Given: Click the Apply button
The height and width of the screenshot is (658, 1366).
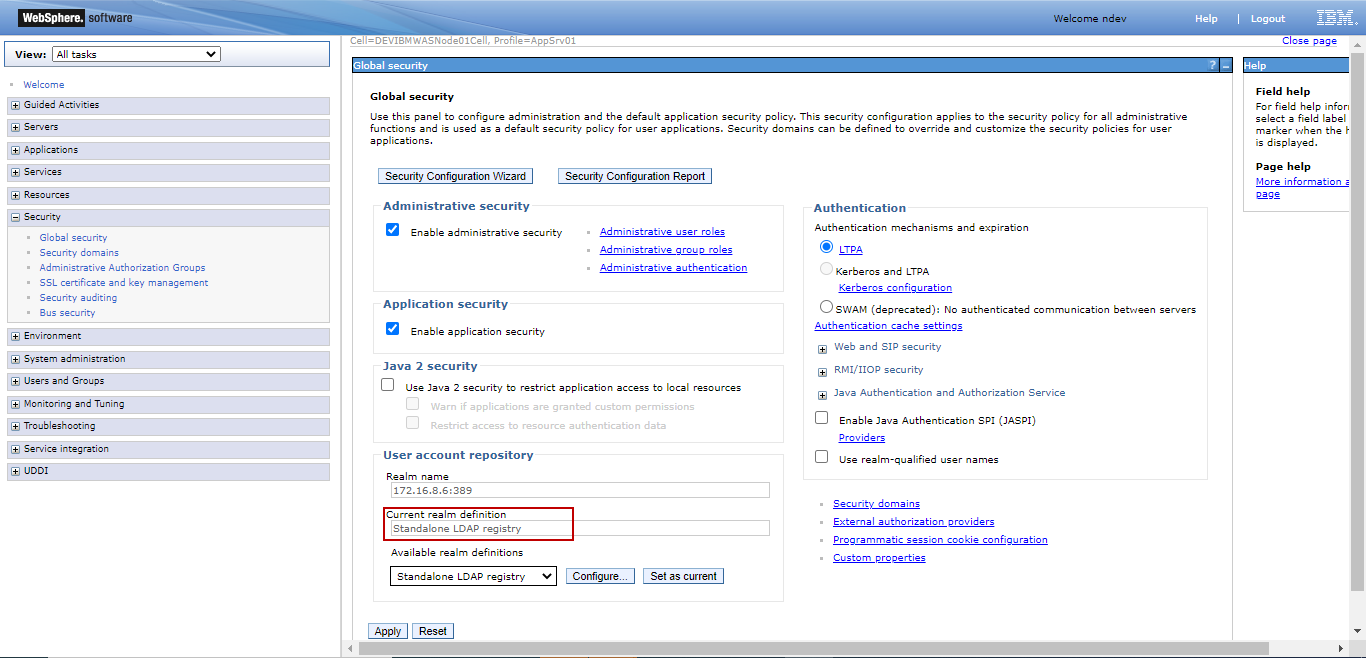Looking at the screenshot, I should (x=388, y=631).
